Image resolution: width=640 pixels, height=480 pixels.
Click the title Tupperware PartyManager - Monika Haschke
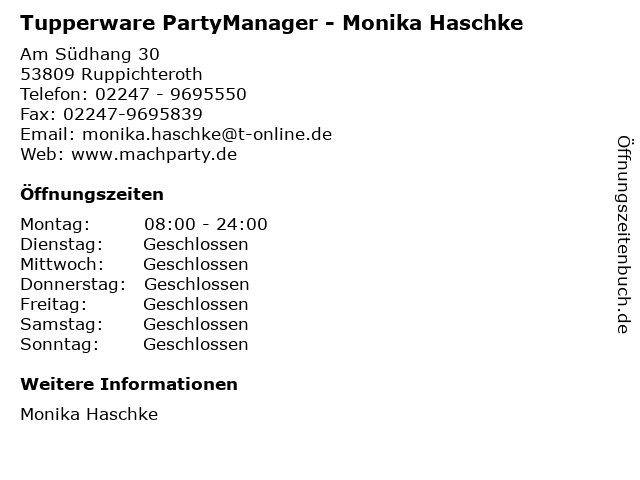271,23
